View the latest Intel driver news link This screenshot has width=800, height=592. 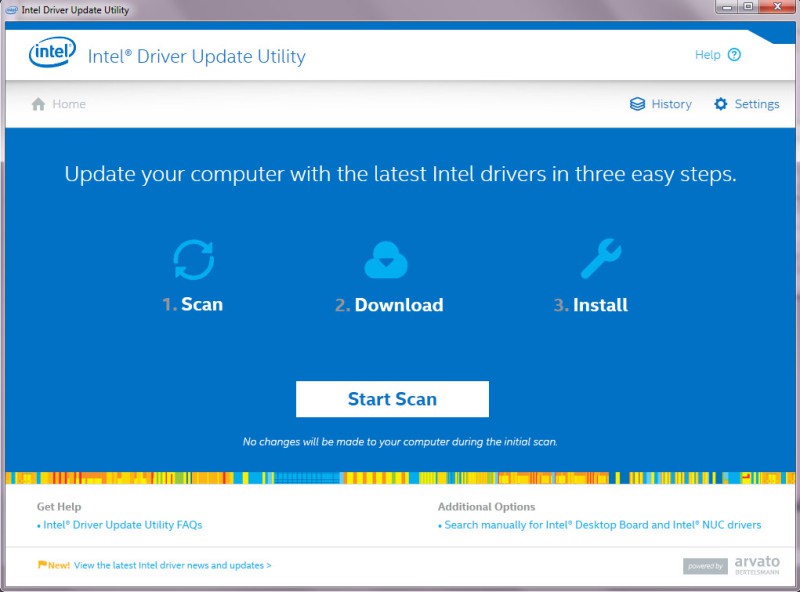point(172,565)
